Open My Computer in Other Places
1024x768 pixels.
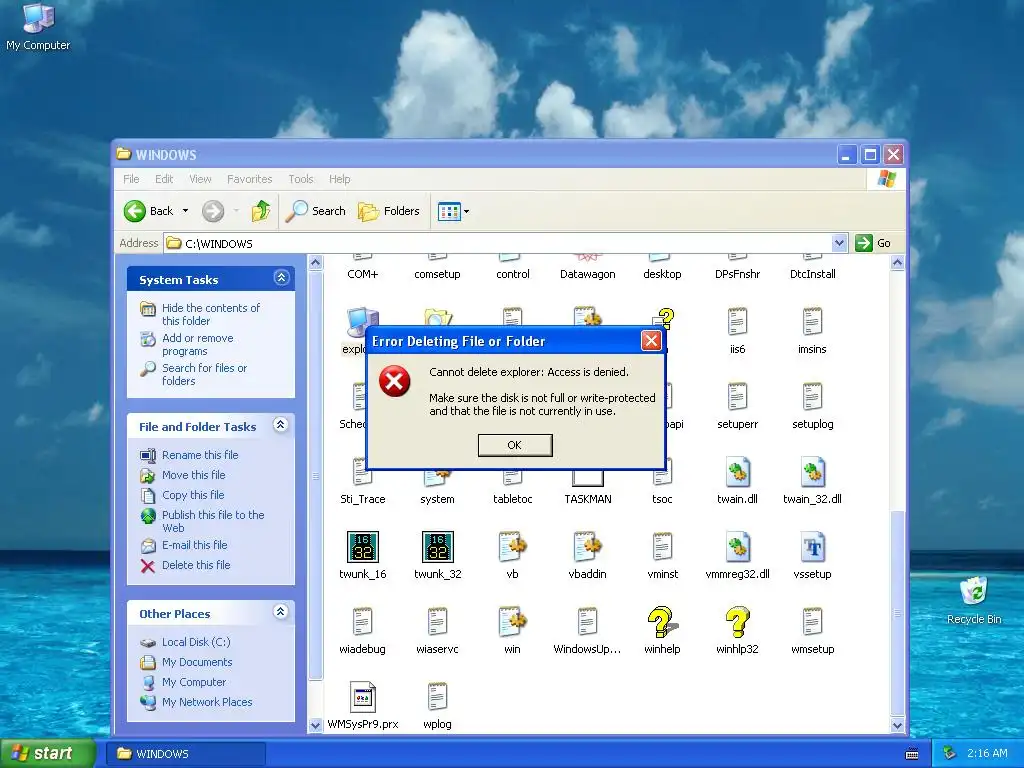click(194, 682)
